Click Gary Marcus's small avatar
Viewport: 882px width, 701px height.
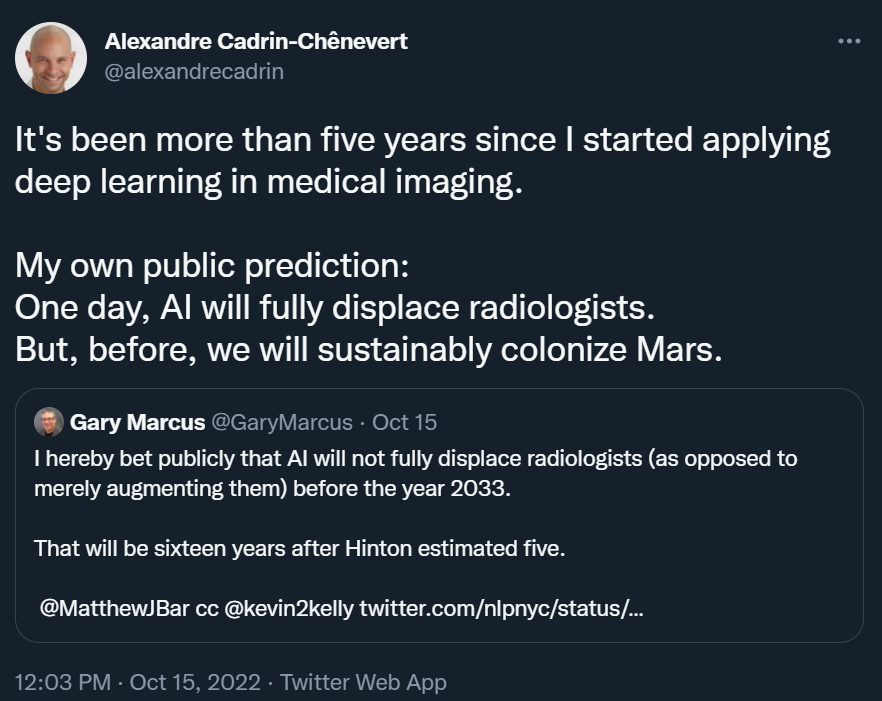click(x=48, y=422)
